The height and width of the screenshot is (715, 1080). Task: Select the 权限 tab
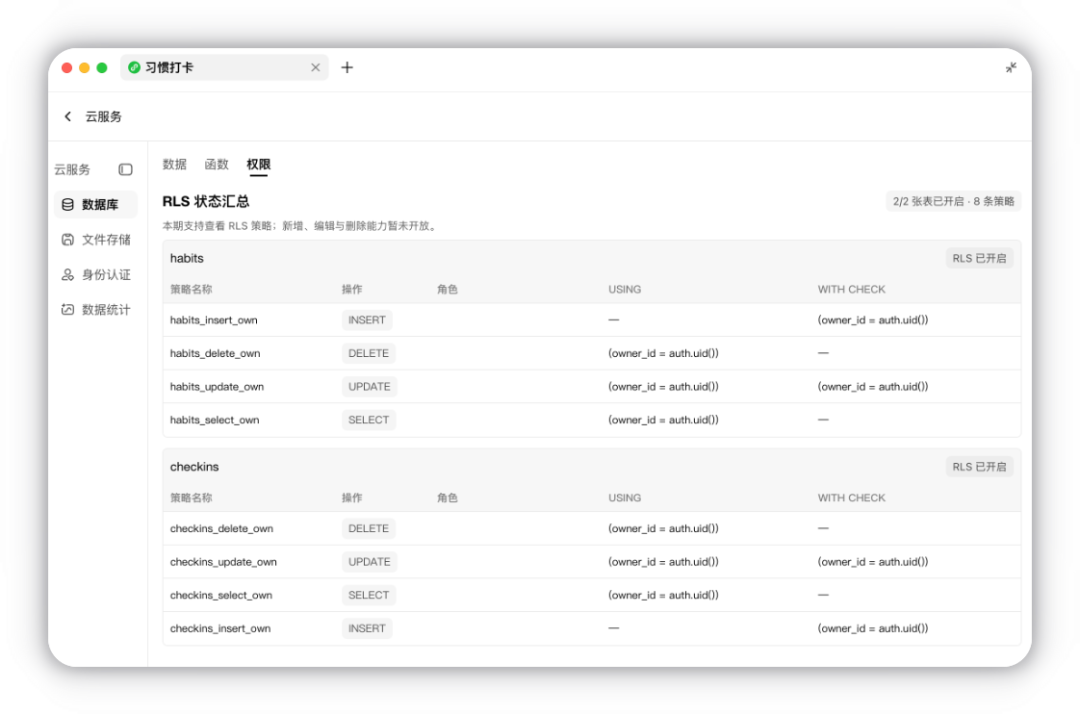[x=258, y=164]
